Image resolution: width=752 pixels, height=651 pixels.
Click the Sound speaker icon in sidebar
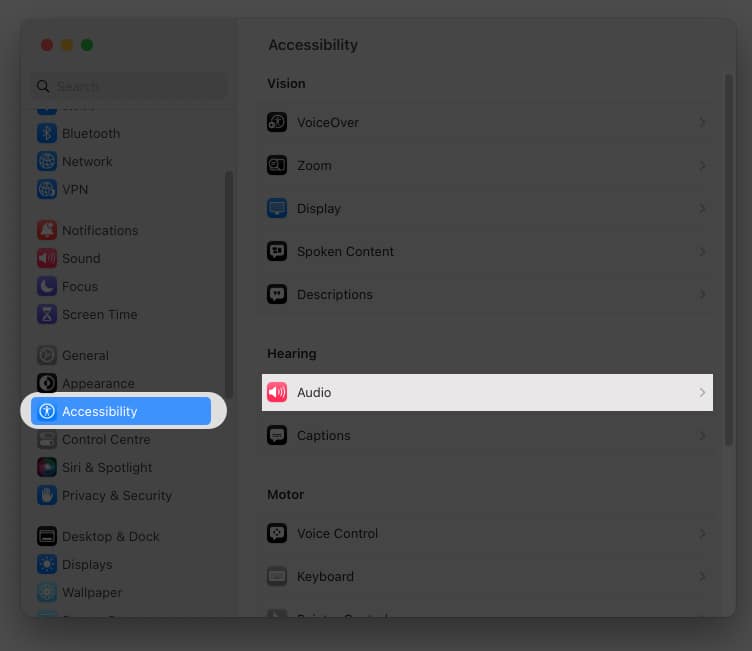coord(47,259)
